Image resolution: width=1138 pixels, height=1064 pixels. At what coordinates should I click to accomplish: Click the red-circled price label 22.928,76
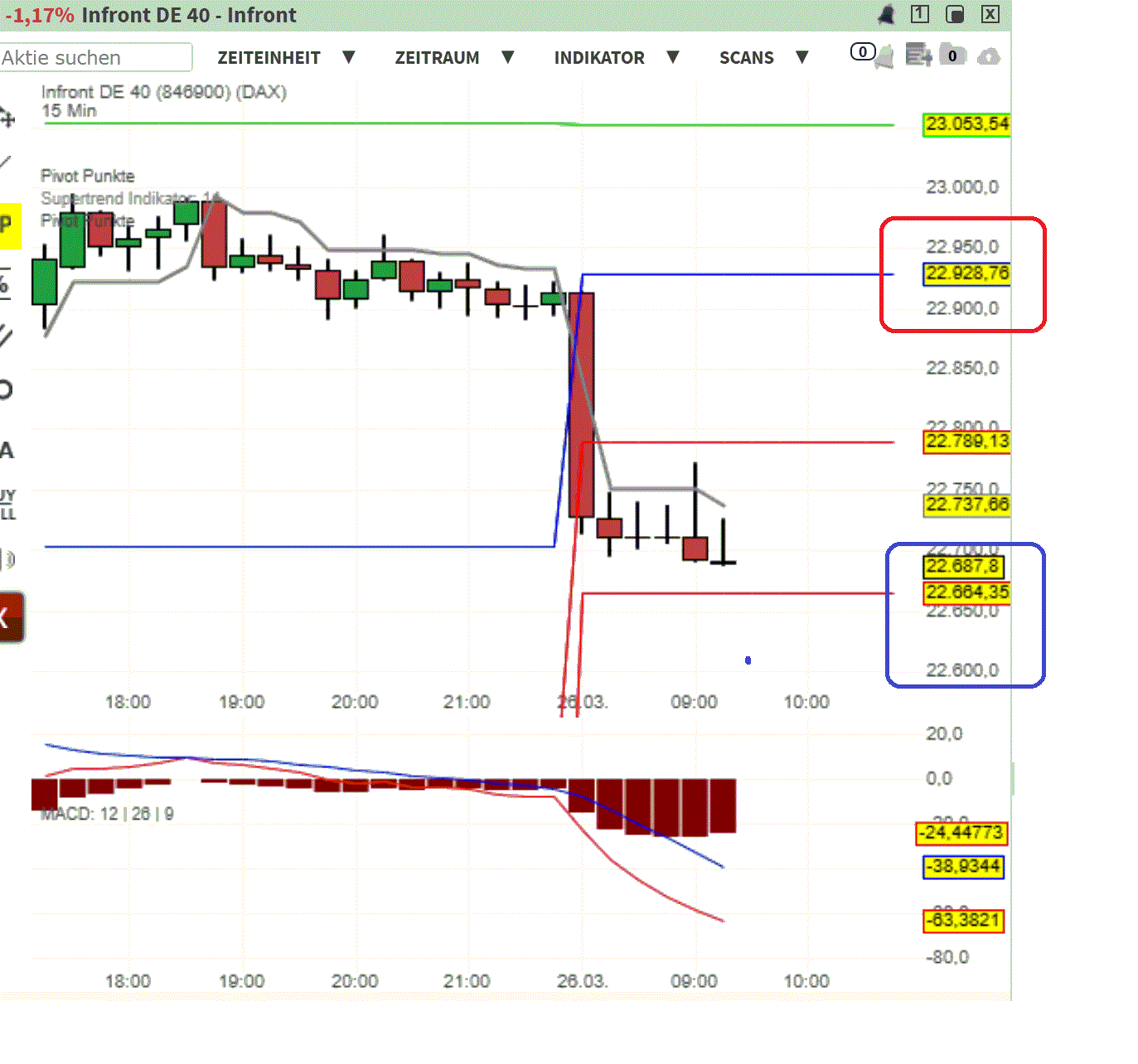pyautogui.click(x=966, y=274)
